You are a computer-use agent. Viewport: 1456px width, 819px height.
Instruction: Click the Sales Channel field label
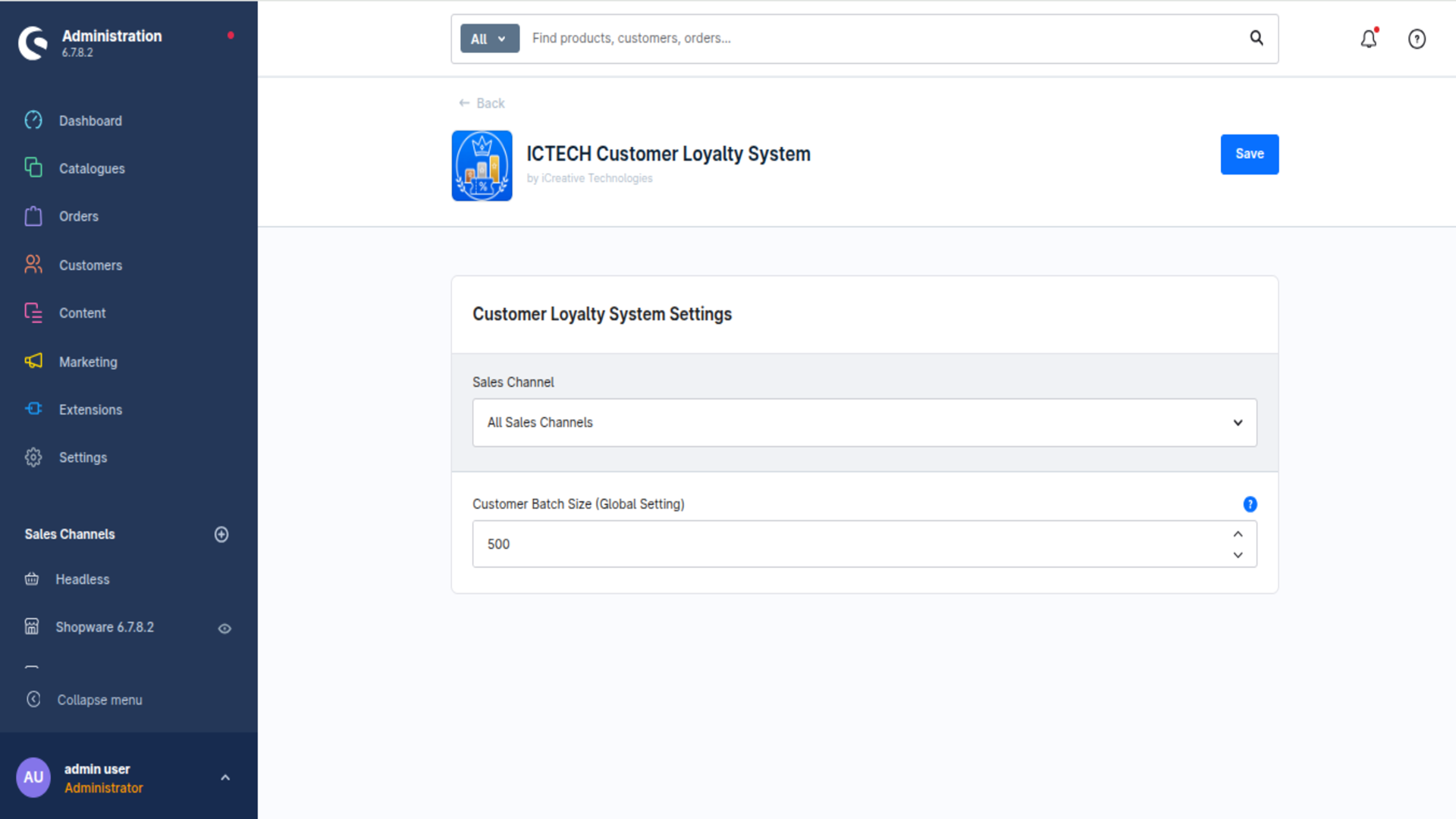click(x=513, y=382)
